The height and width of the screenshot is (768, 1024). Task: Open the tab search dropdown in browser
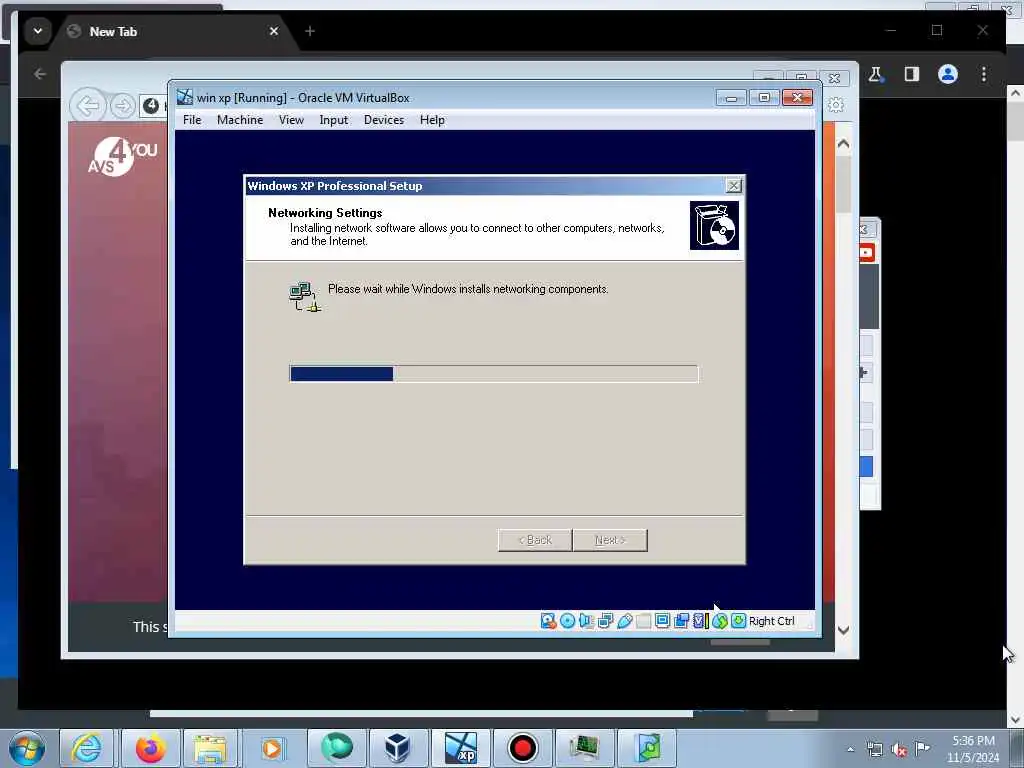pos(38,31)
